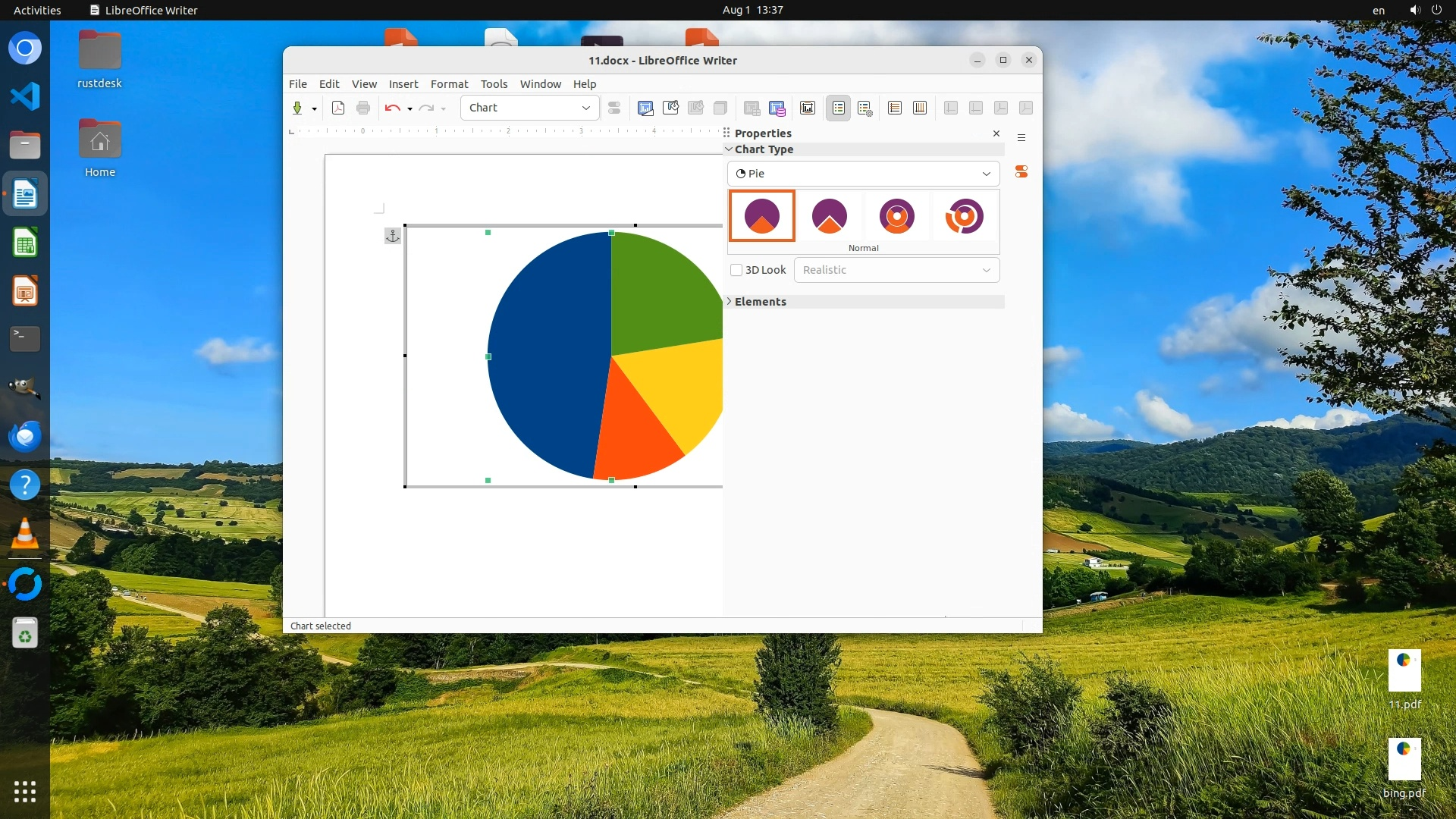Open the Chart Type dialog icon
Screen dimensions: 1456x819
coord(645,108)
